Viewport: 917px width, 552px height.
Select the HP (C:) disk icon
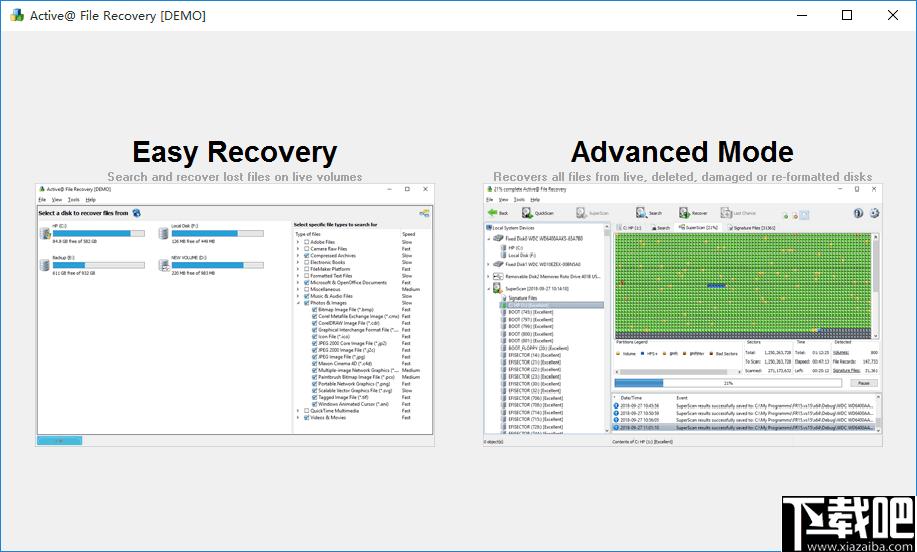45,233
